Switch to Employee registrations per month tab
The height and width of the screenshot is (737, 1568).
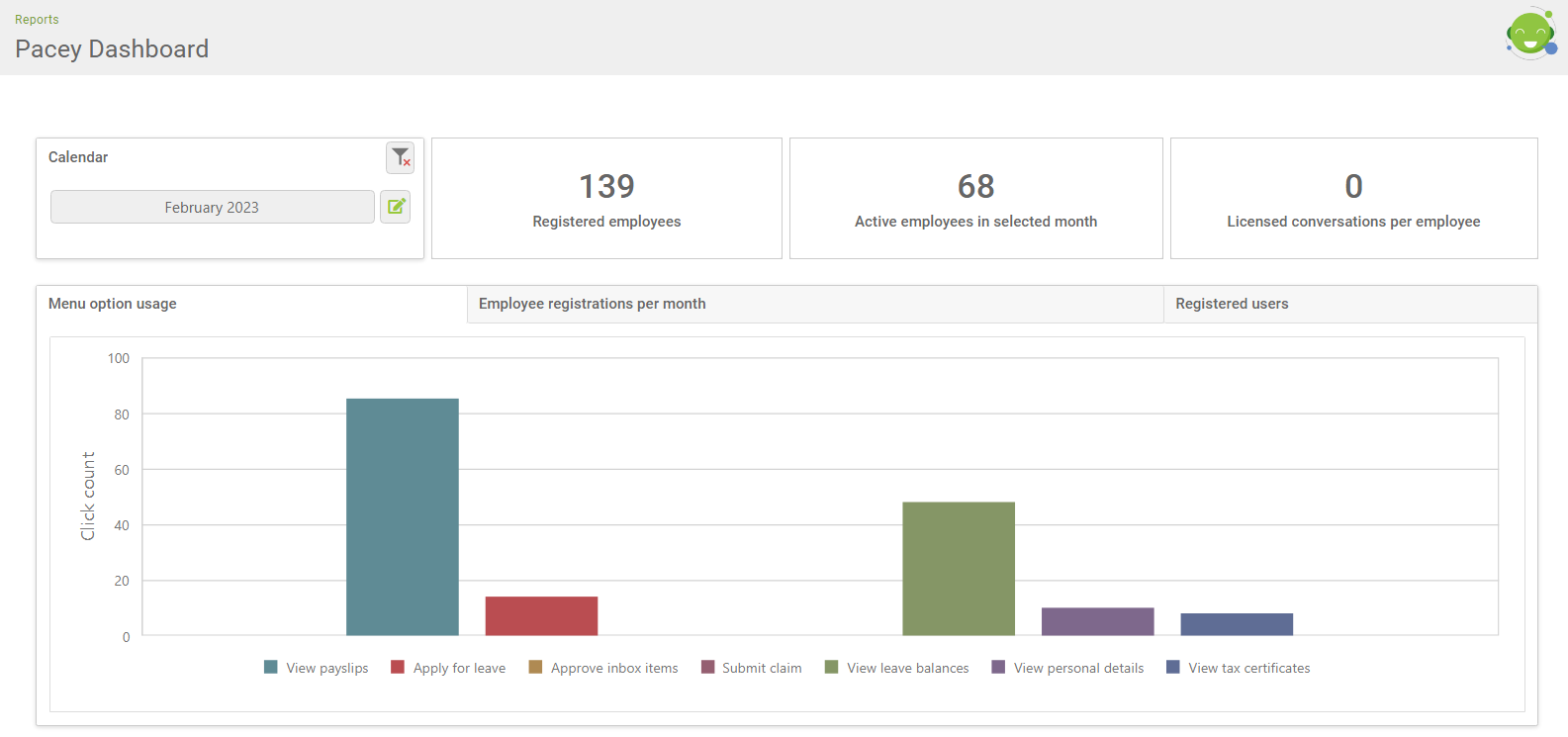click(592, 304)
